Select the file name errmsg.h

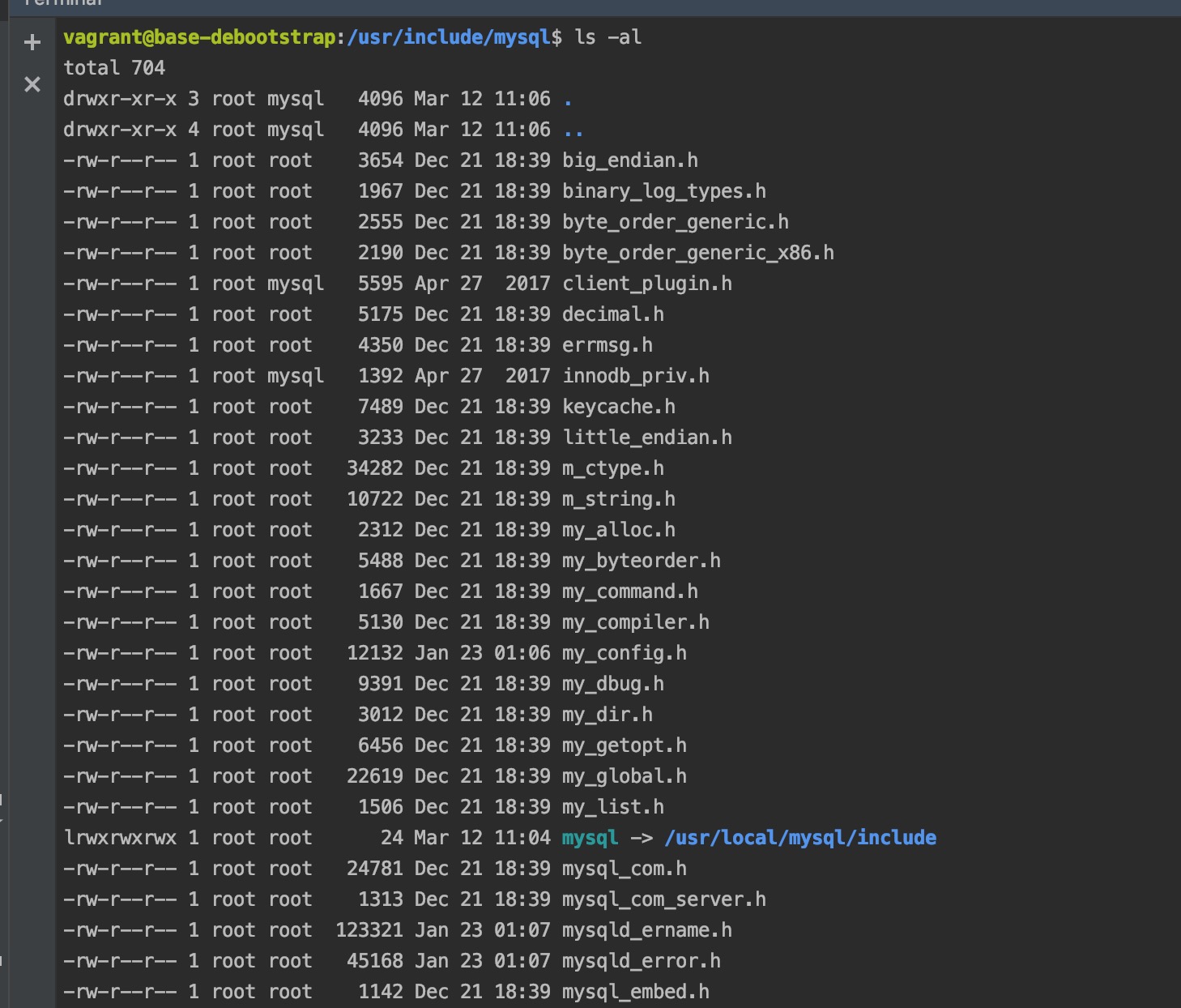pyautogui.click(x=608, y=345)
